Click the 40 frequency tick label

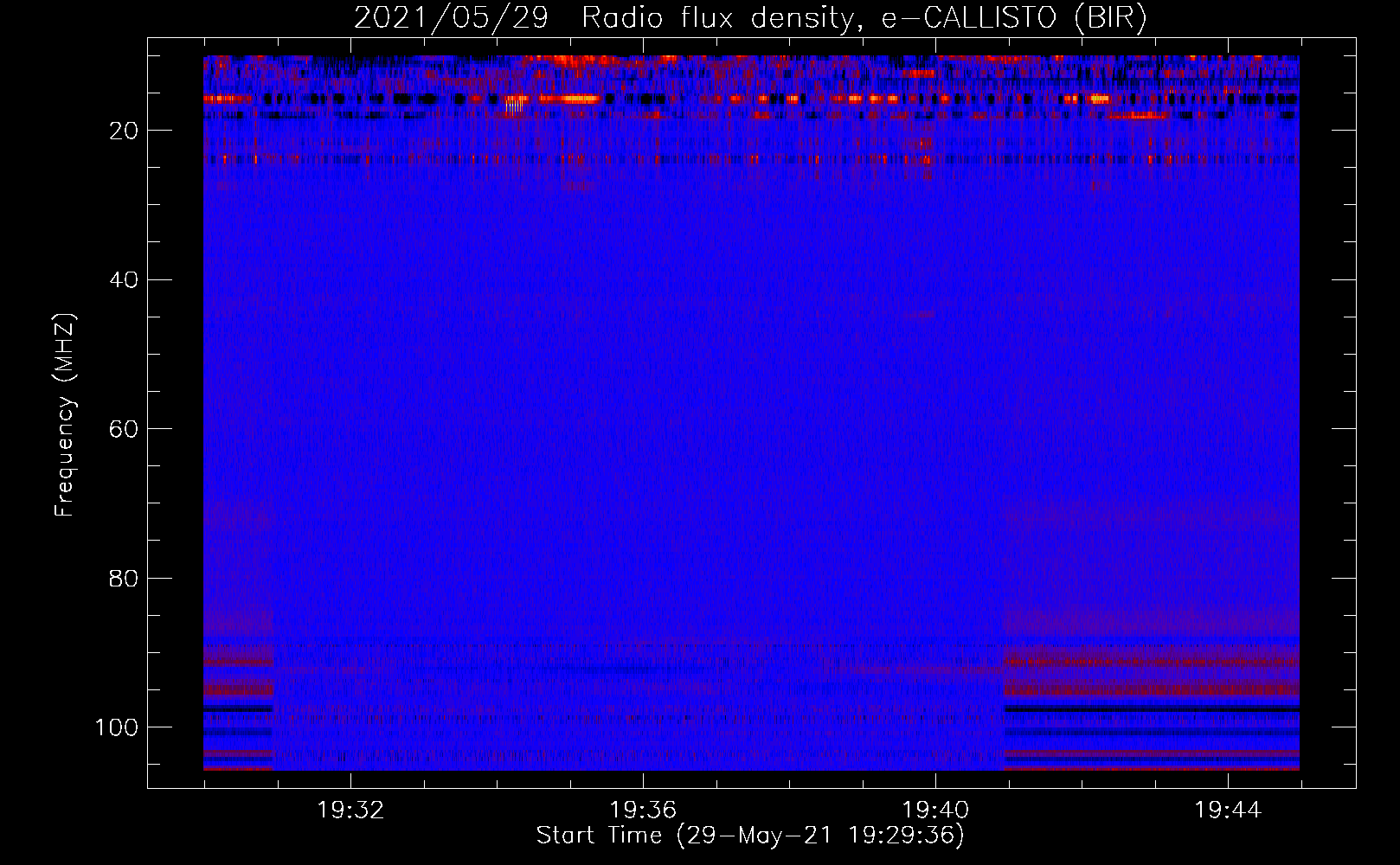pos(124,280)
